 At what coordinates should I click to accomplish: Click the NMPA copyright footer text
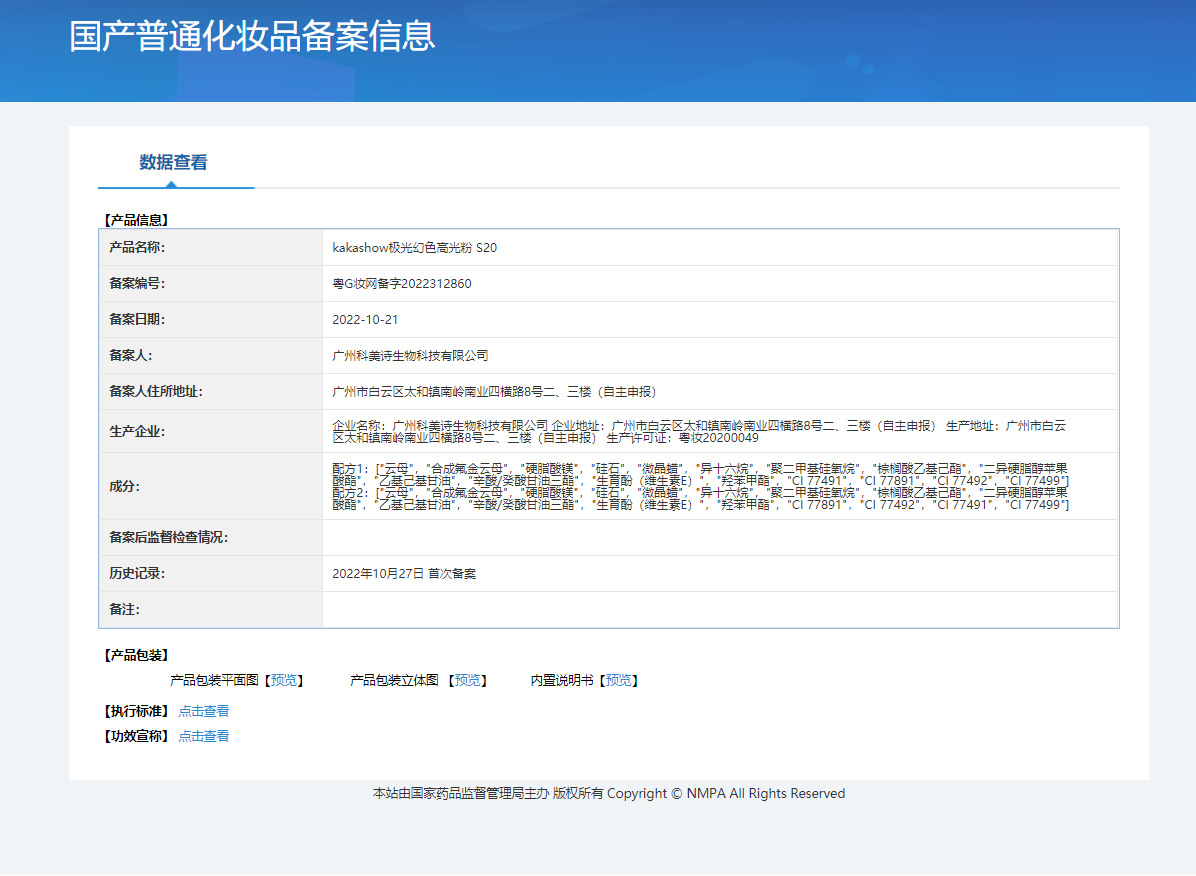(608, 794)
